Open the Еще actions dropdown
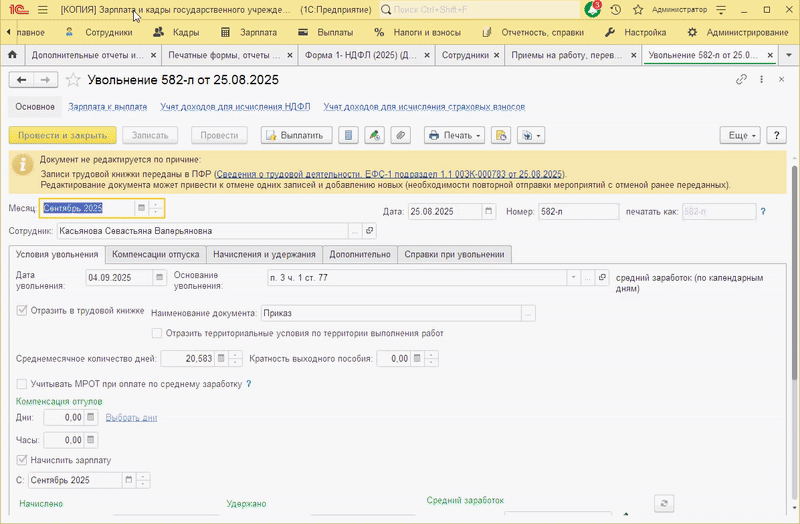The height and width of the screenshot is (524, 800). tap(740, 135)
